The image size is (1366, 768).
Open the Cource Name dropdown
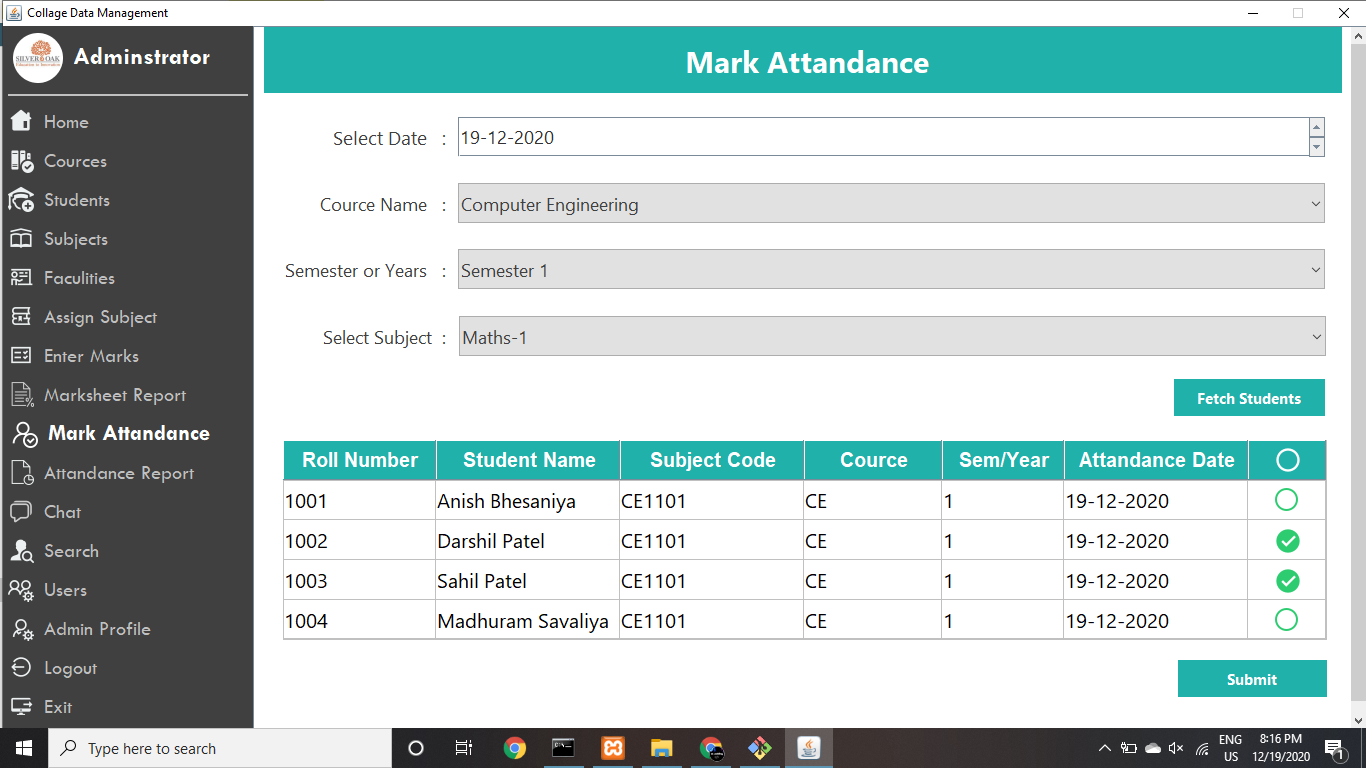891,204
